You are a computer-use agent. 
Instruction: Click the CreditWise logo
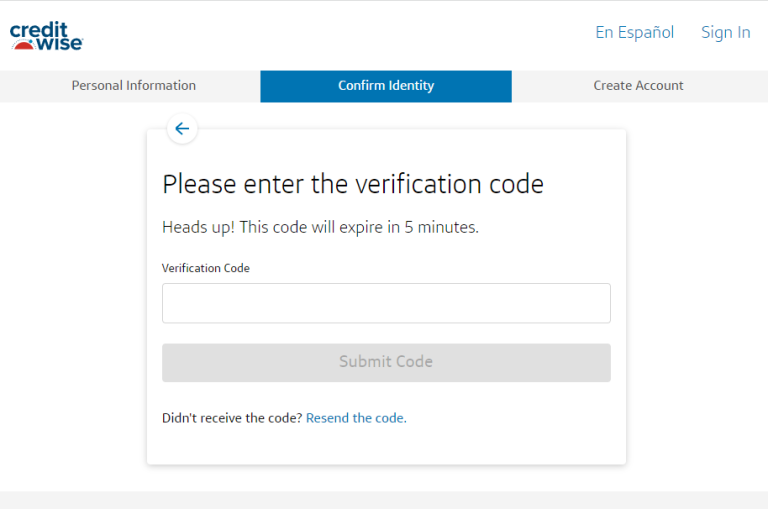[46, 36]
